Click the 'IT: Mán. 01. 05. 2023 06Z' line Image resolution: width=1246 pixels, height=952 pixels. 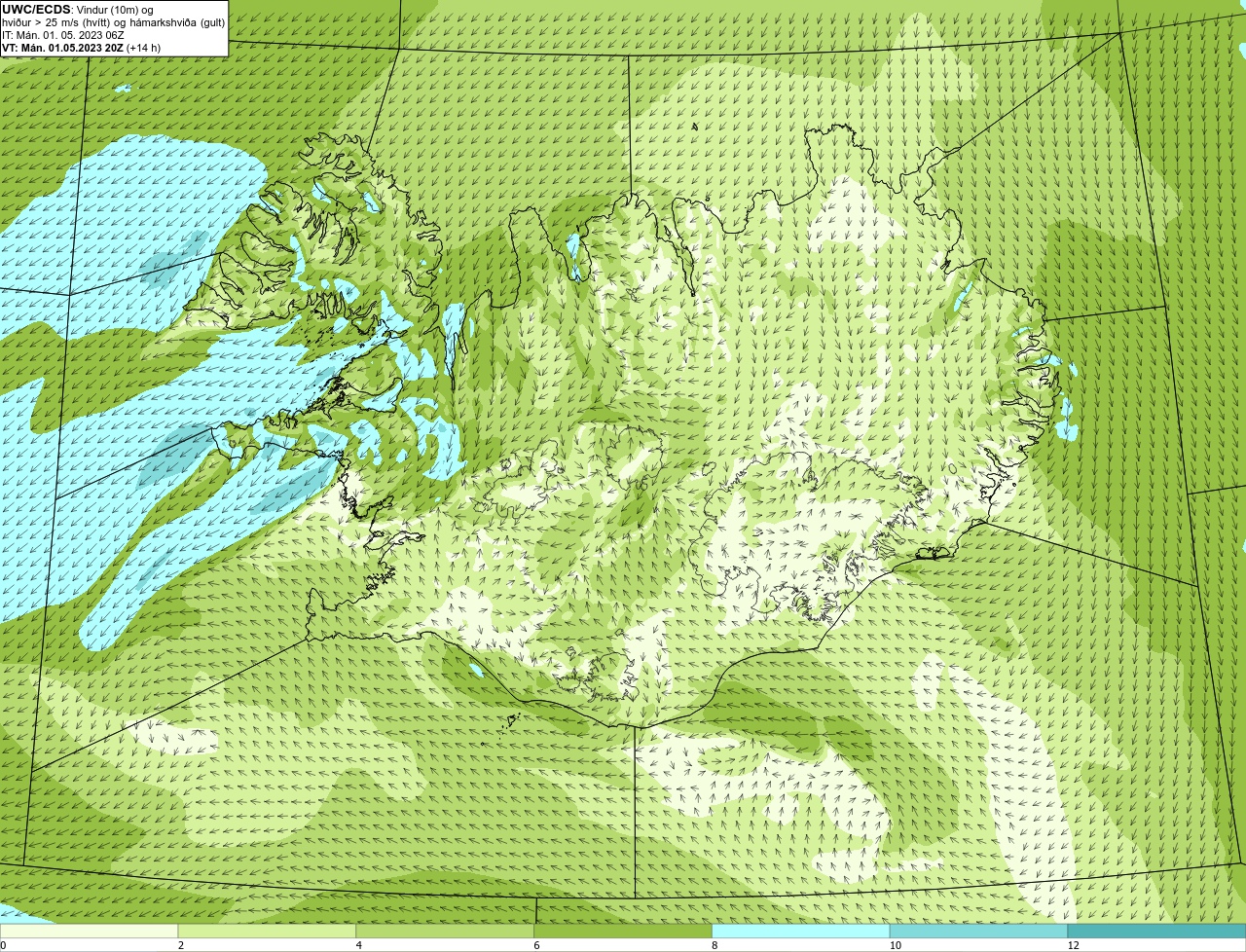coord(62,35)
